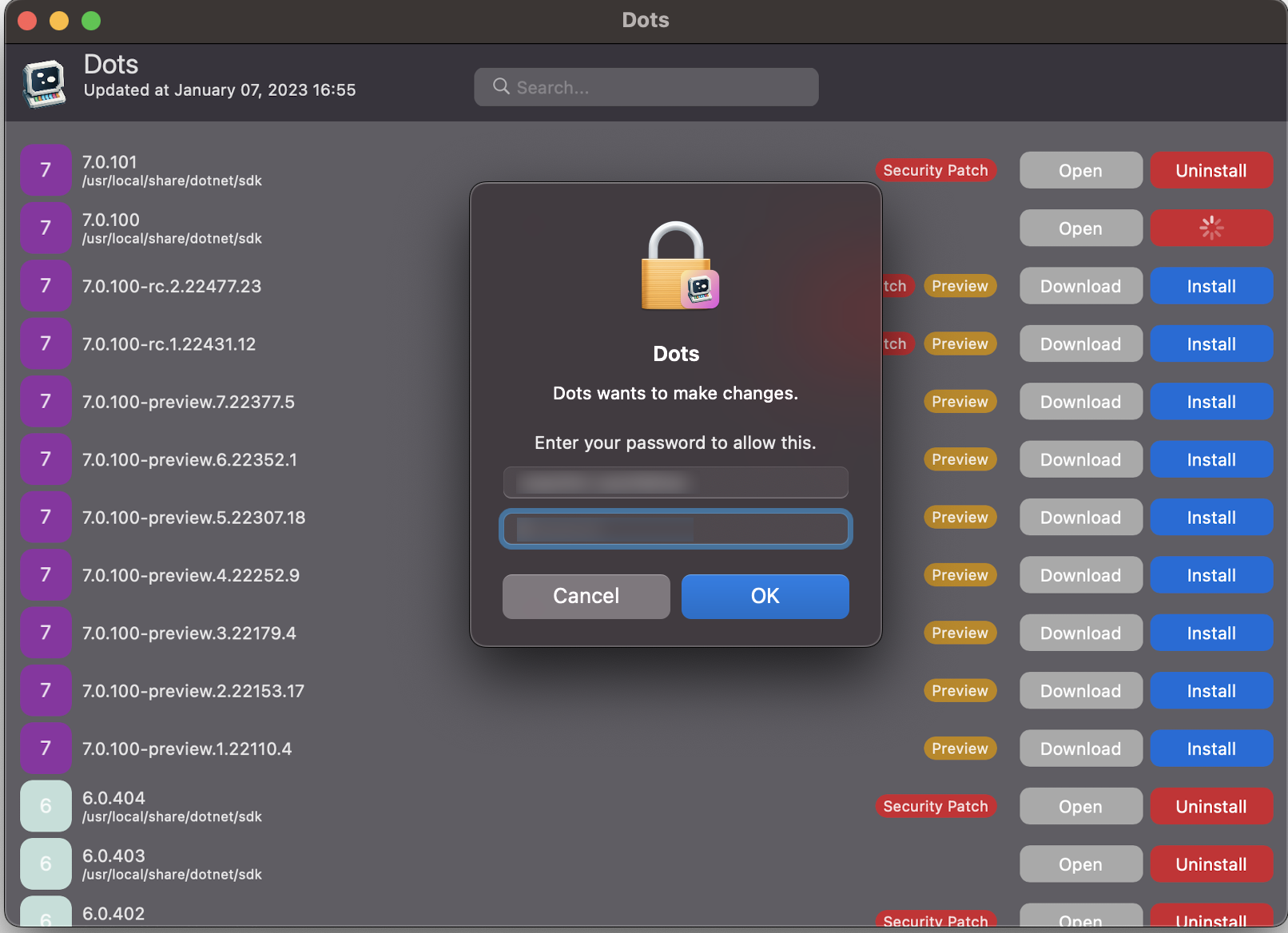Install 7.0.100-rc.2.22477.23
Viewport: 1288px width, 933px height.
point(1210,286)
